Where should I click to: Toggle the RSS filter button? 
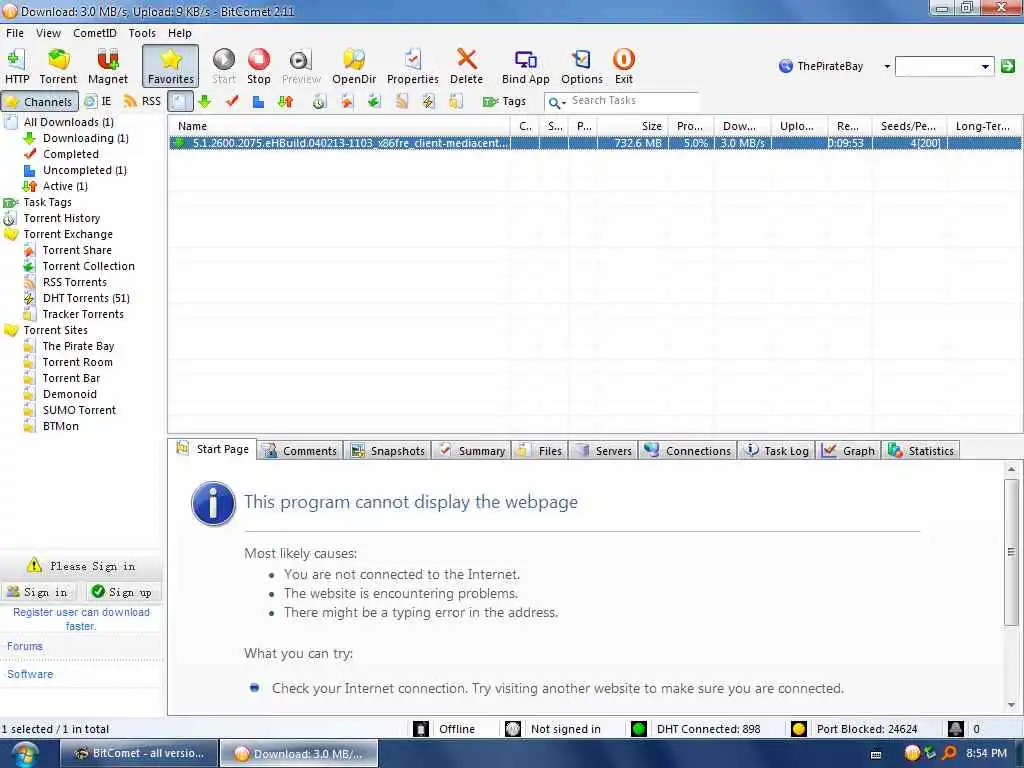[142, 101]
